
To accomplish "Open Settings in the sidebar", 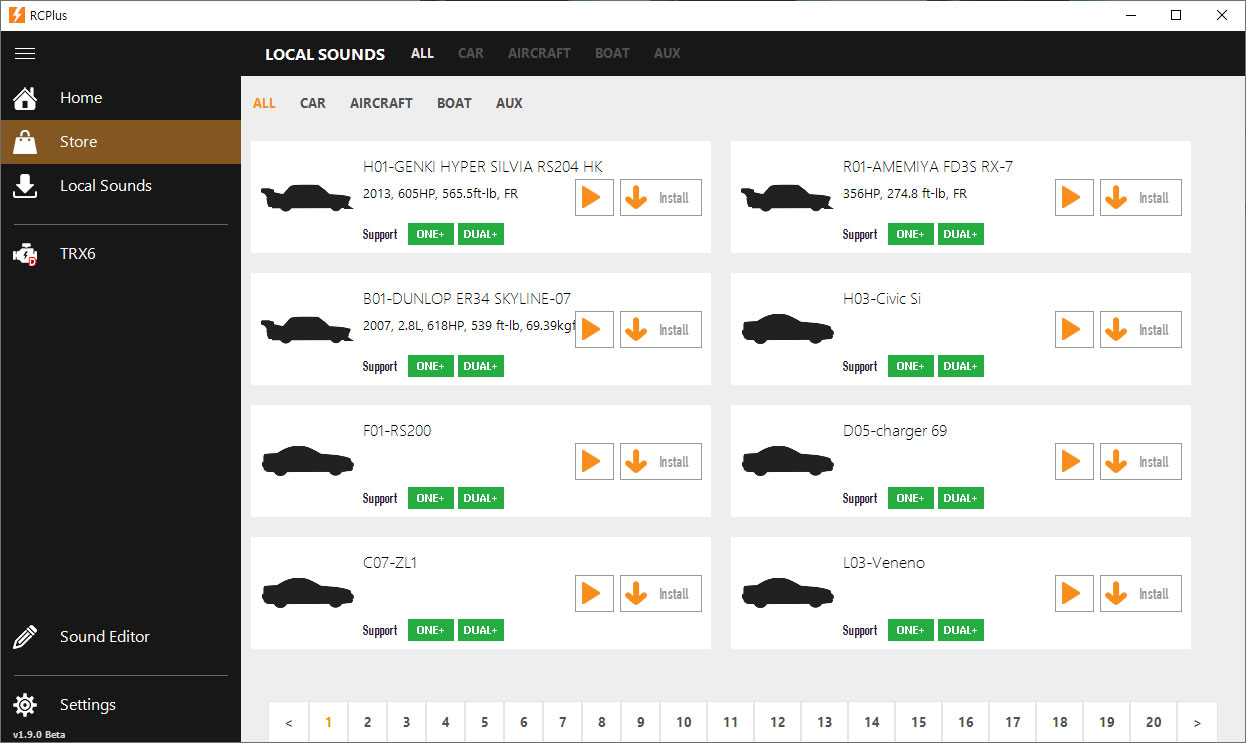I will 120,705.
